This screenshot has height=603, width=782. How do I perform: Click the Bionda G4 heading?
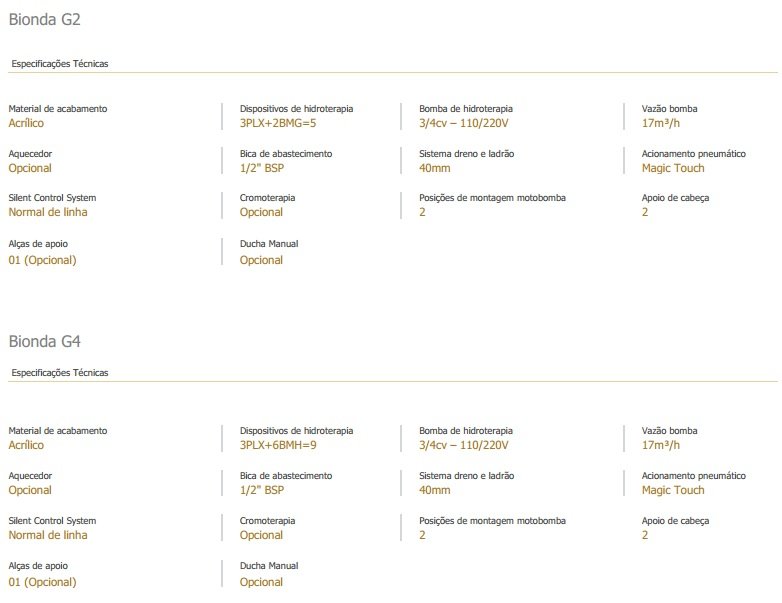click(44, 341)
